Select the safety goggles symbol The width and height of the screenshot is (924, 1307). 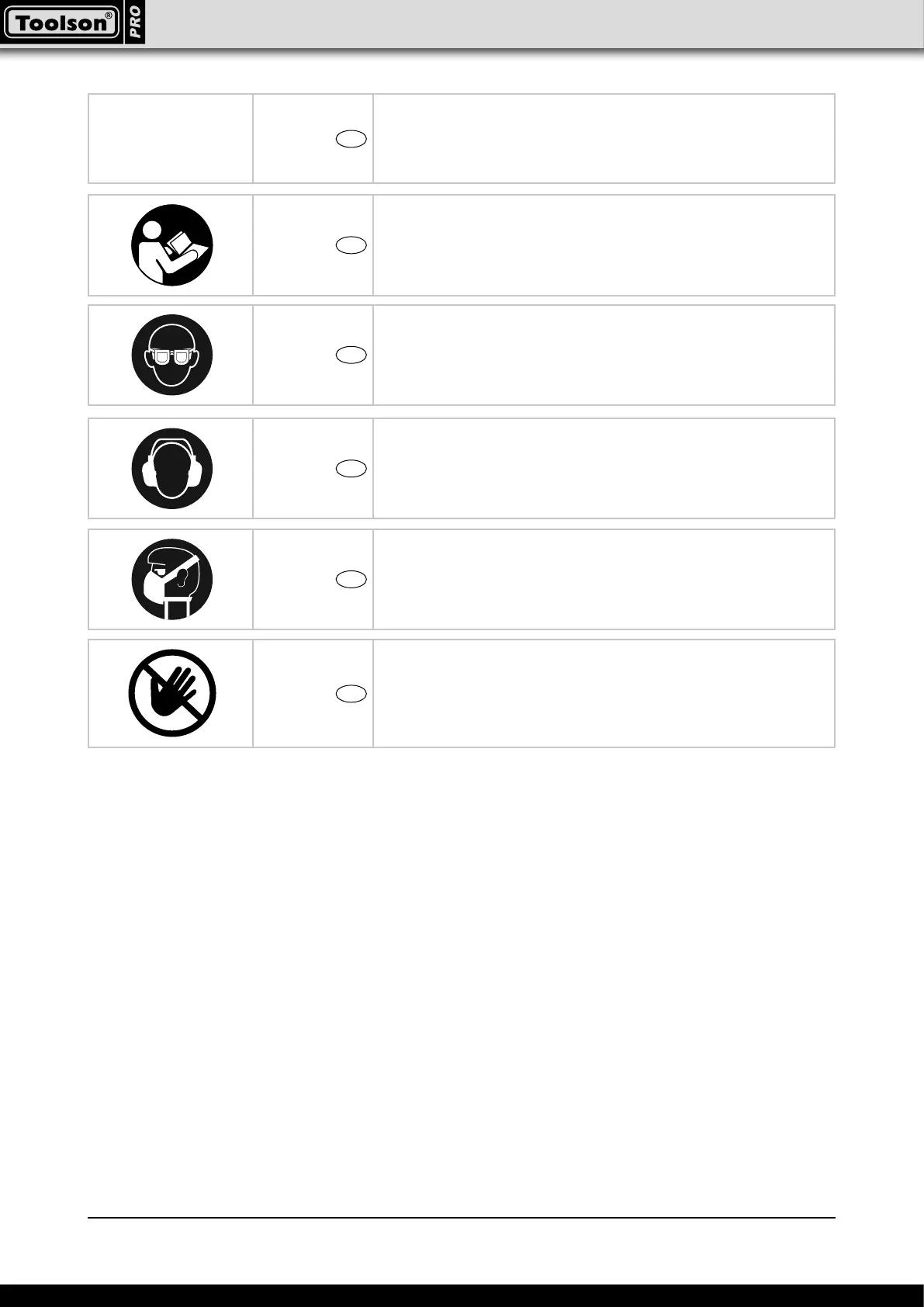coord(171,355)
